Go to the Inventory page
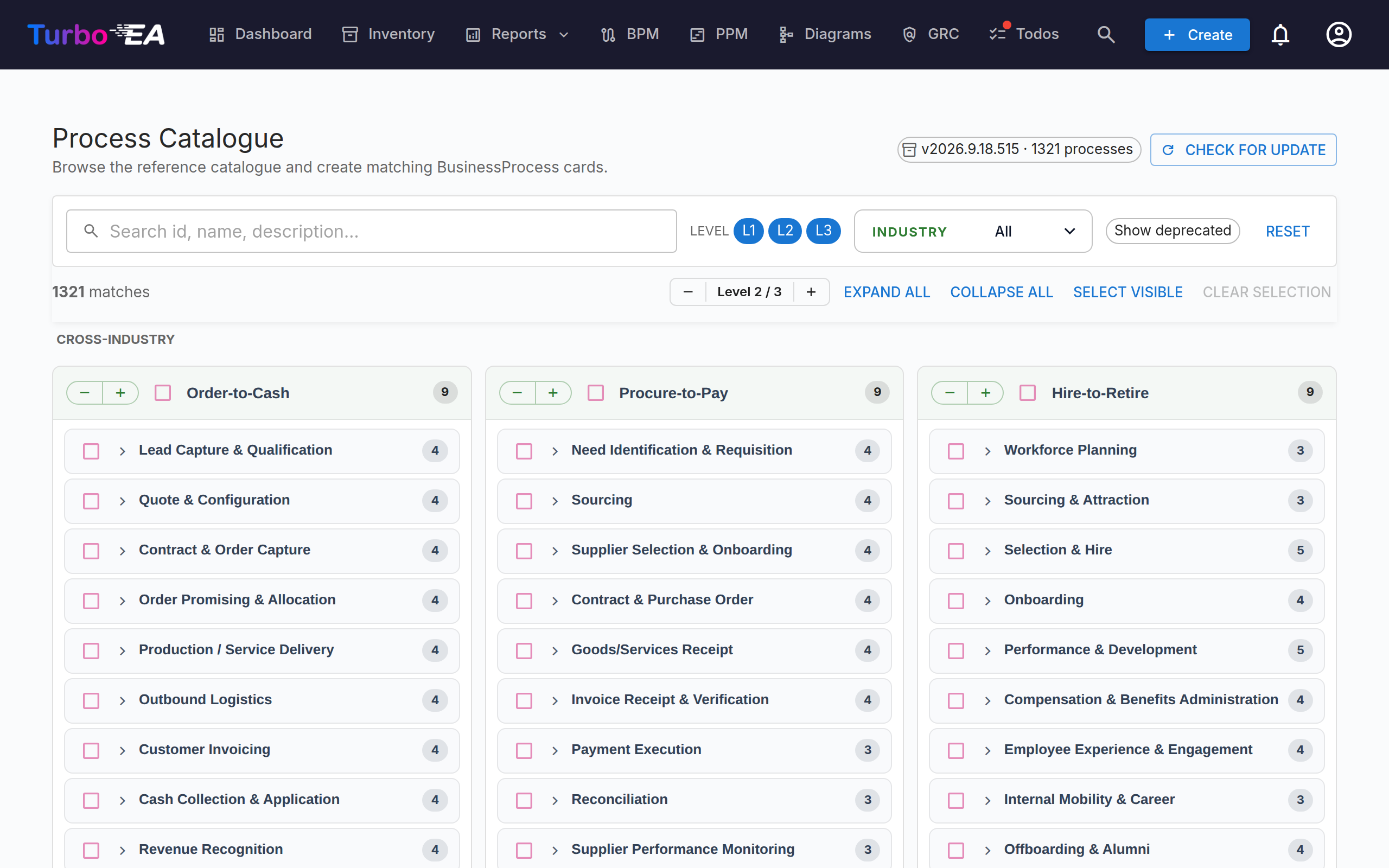This screenshot has width=1389, height=868. (388, 34)
